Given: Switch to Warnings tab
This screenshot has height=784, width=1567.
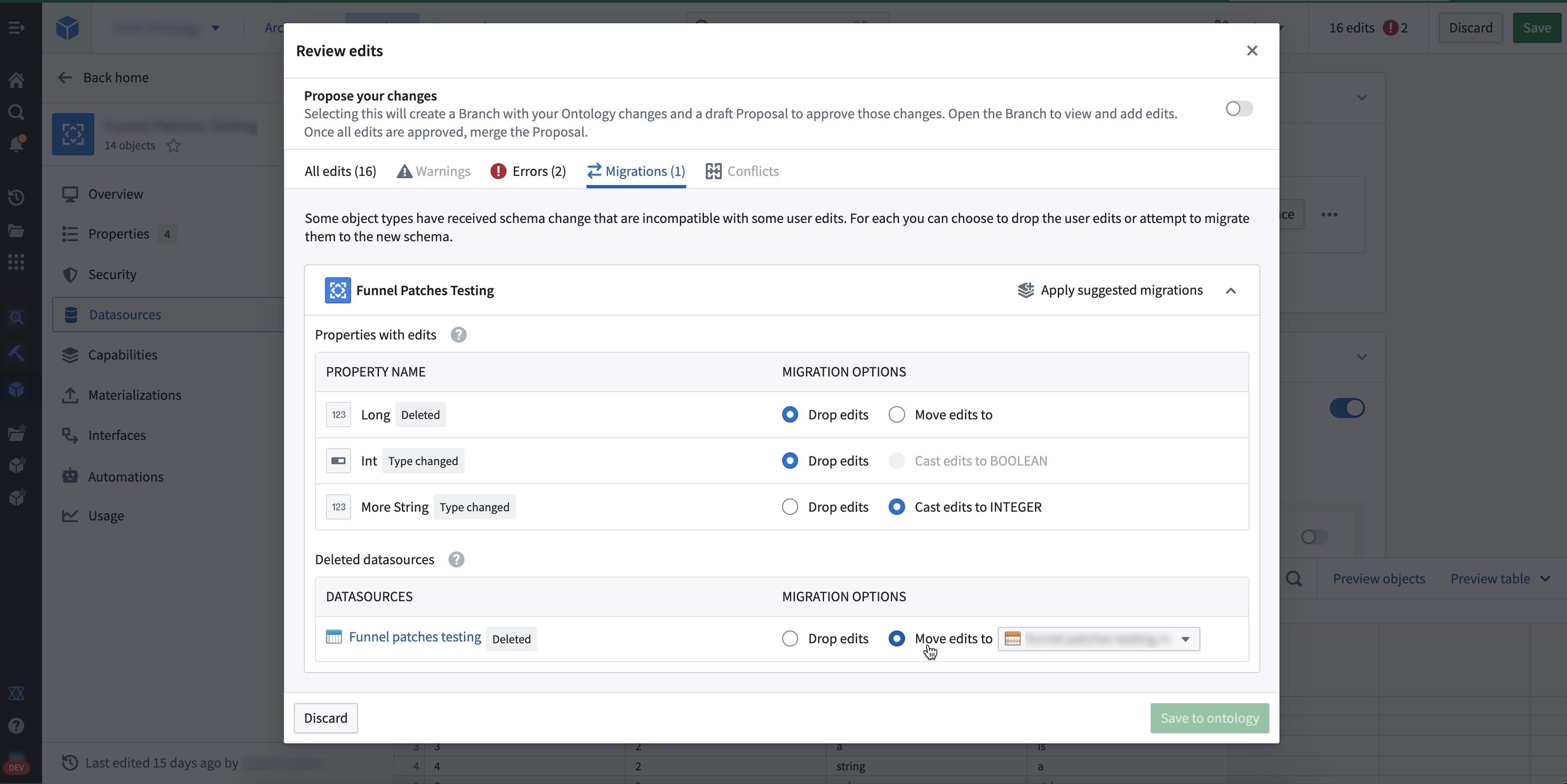Looking at the screenshot, I should 434,171.
